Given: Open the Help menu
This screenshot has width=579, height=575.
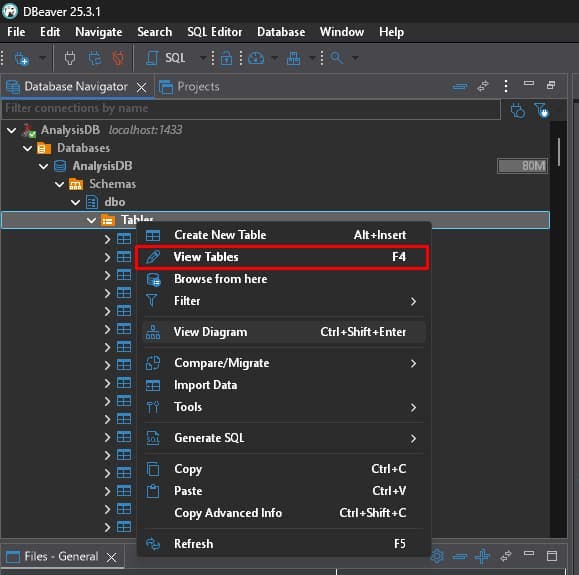Looking at the screenshot, I should (x=391, y=32).
